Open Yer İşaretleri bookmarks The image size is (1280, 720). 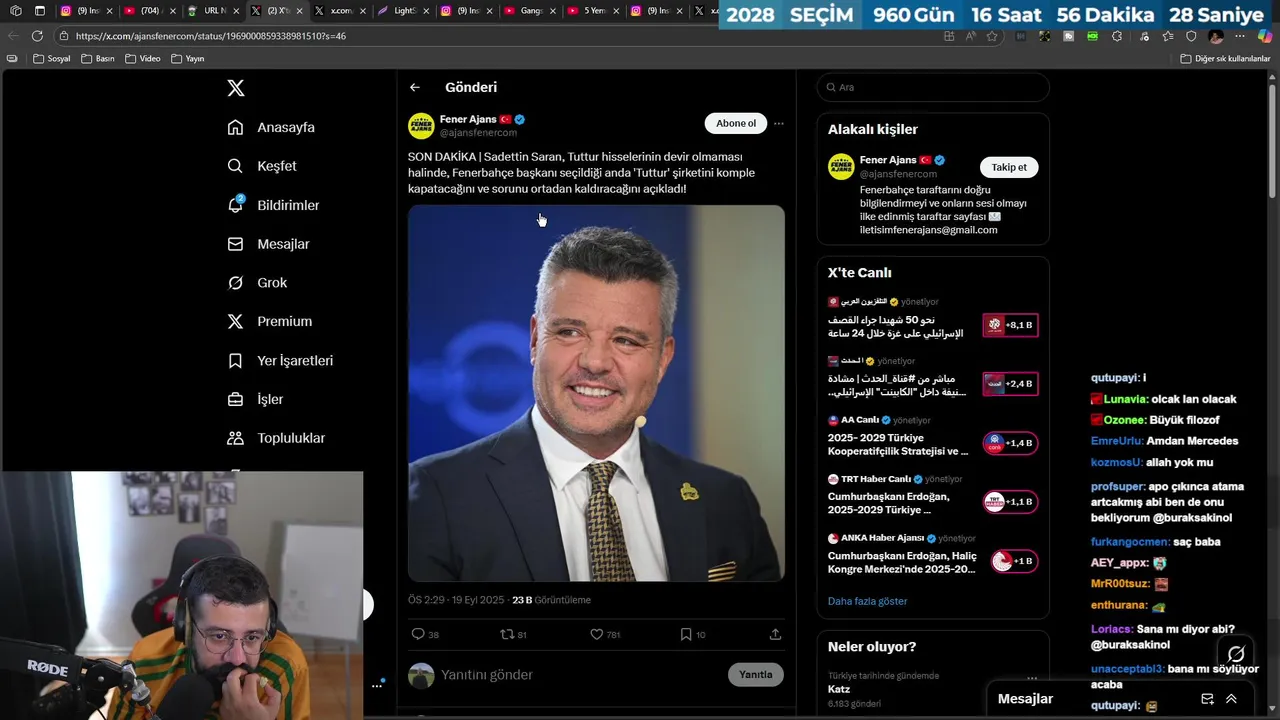[x=280, y=360]
